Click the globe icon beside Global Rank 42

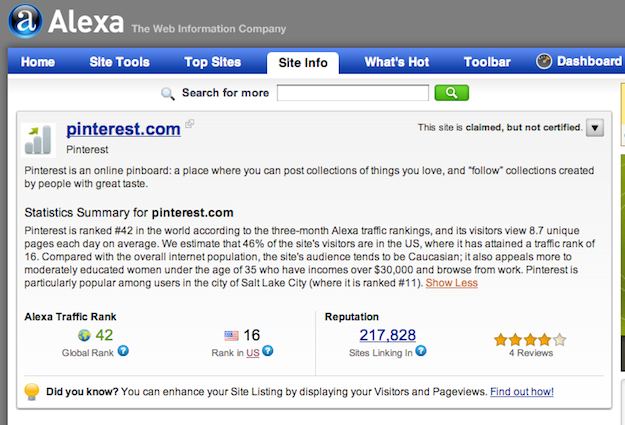(x=84, y=335)
